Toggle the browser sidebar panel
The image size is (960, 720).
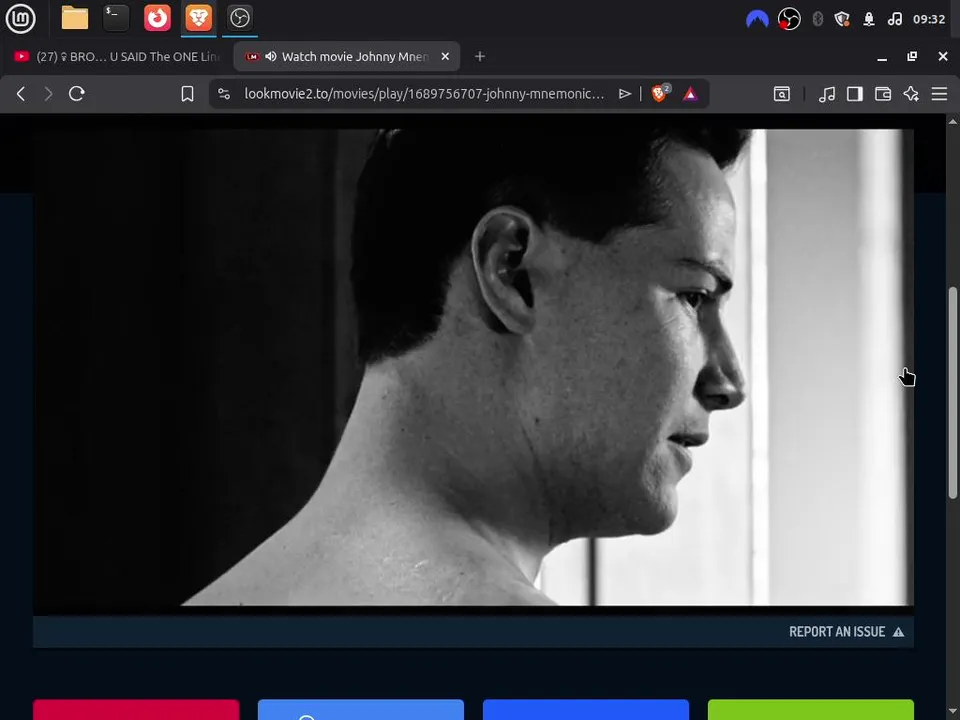coord(855,94)
